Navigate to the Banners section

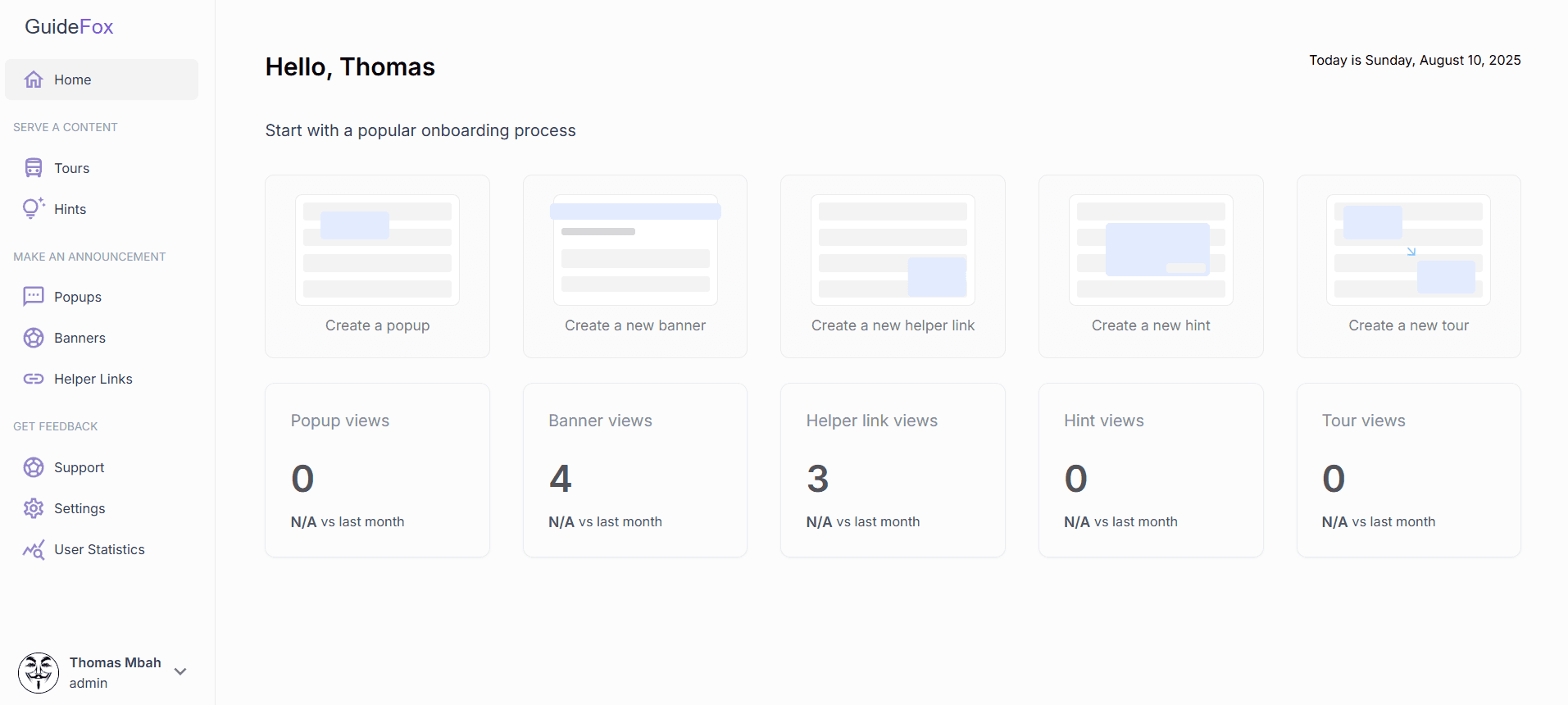[102, 338]
